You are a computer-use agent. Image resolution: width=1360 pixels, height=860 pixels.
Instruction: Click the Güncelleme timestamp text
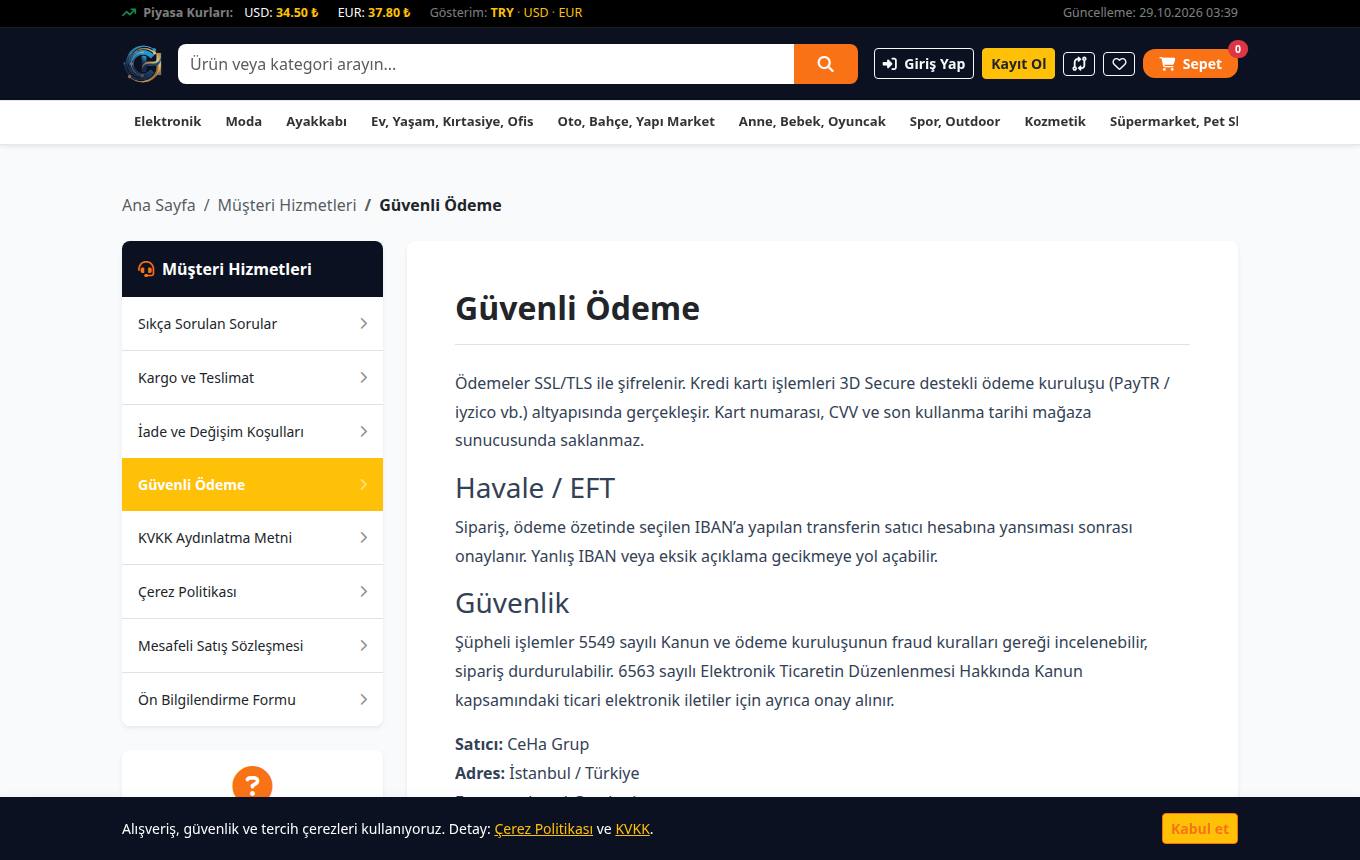click(x=1150, y=13)
